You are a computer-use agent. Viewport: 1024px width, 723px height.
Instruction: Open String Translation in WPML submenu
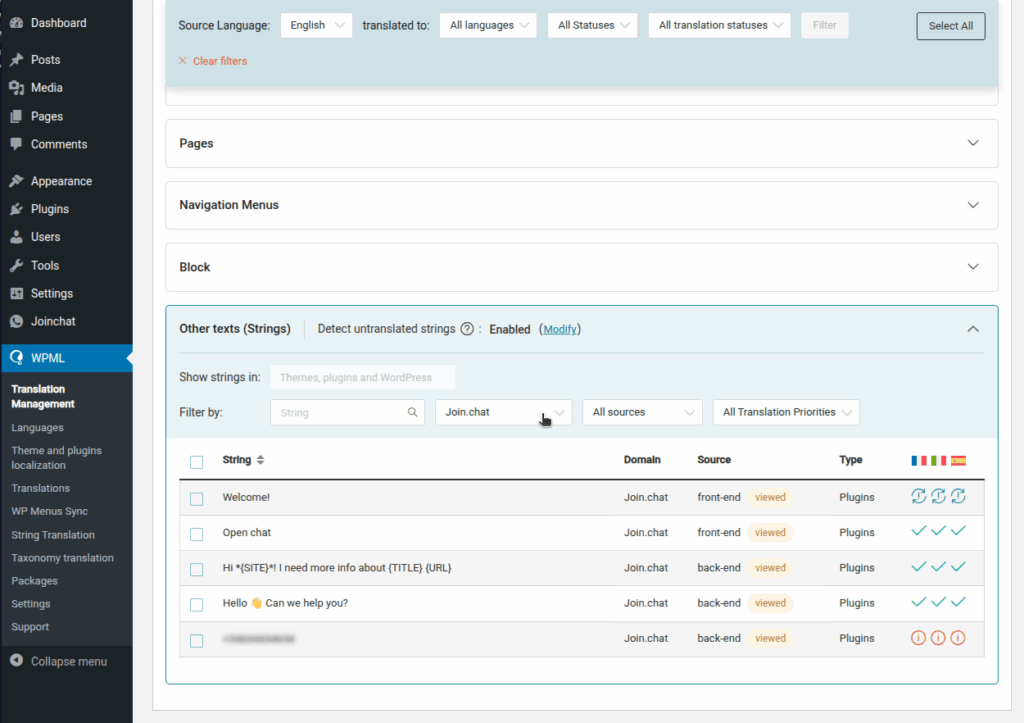[53, 535]
